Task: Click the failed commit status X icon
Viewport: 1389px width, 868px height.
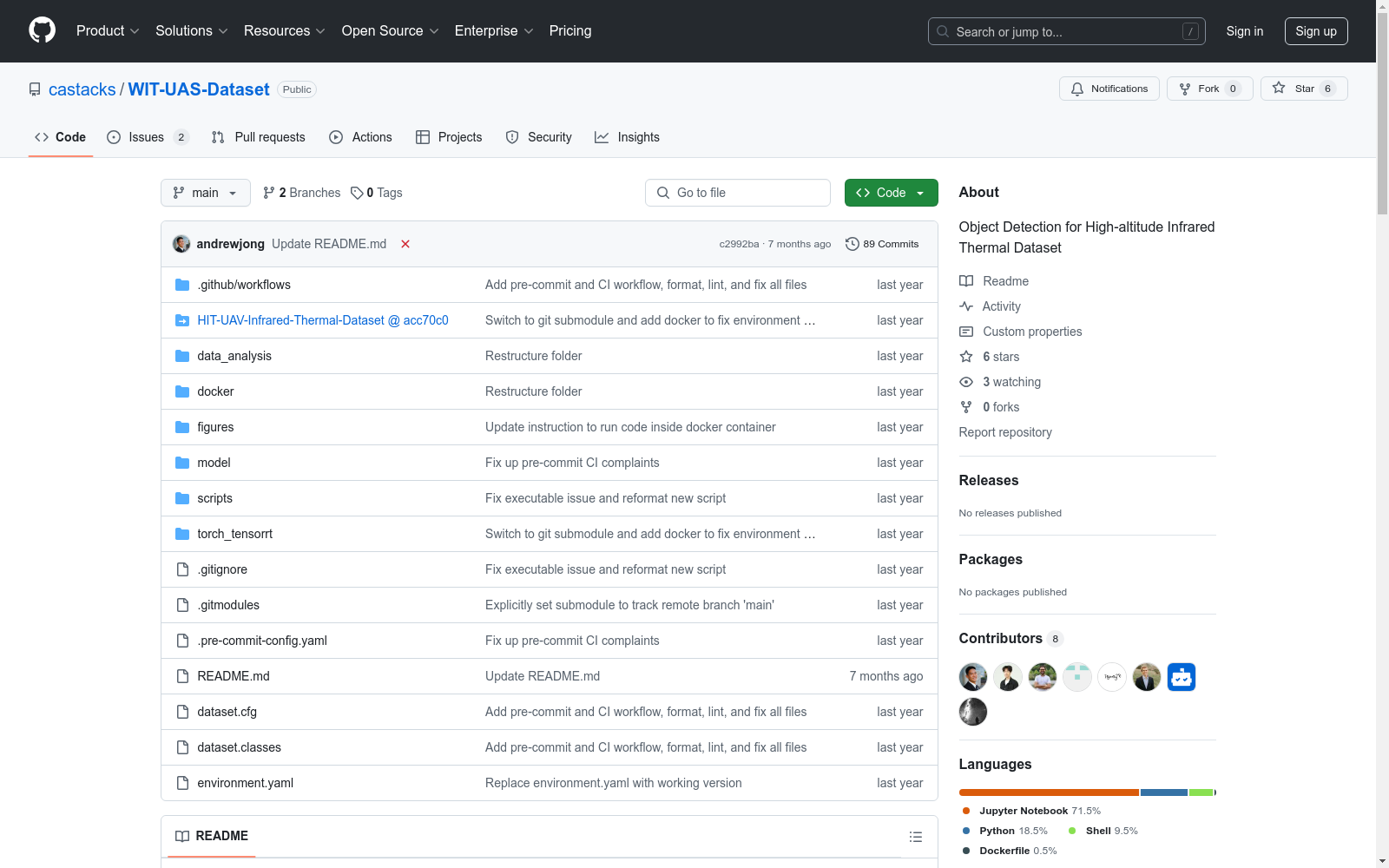Action: (405, 244)
